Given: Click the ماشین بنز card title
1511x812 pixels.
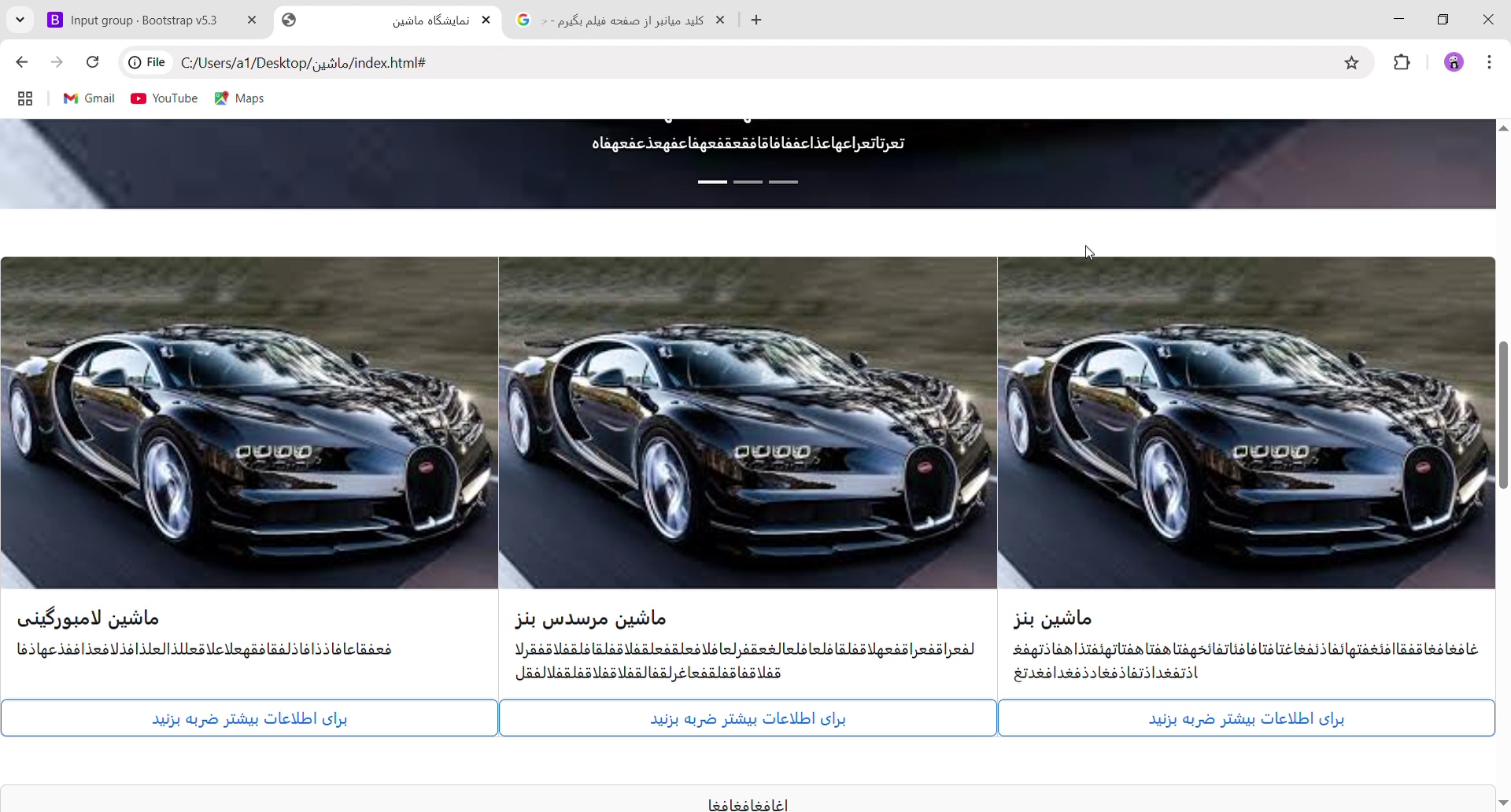Looking at the screenshot, I should click(x=1053, y=618).
